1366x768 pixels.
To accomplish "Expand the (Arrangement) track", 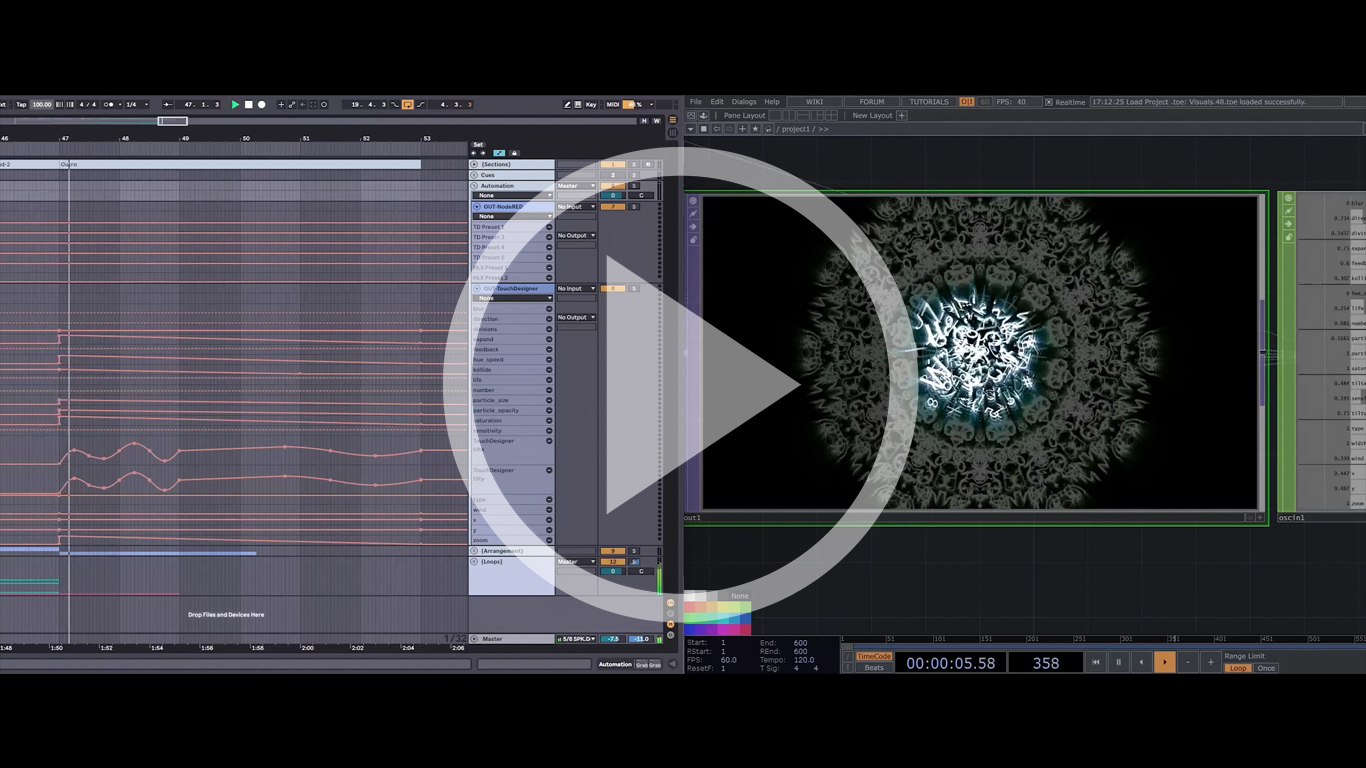I will (475, 551).
